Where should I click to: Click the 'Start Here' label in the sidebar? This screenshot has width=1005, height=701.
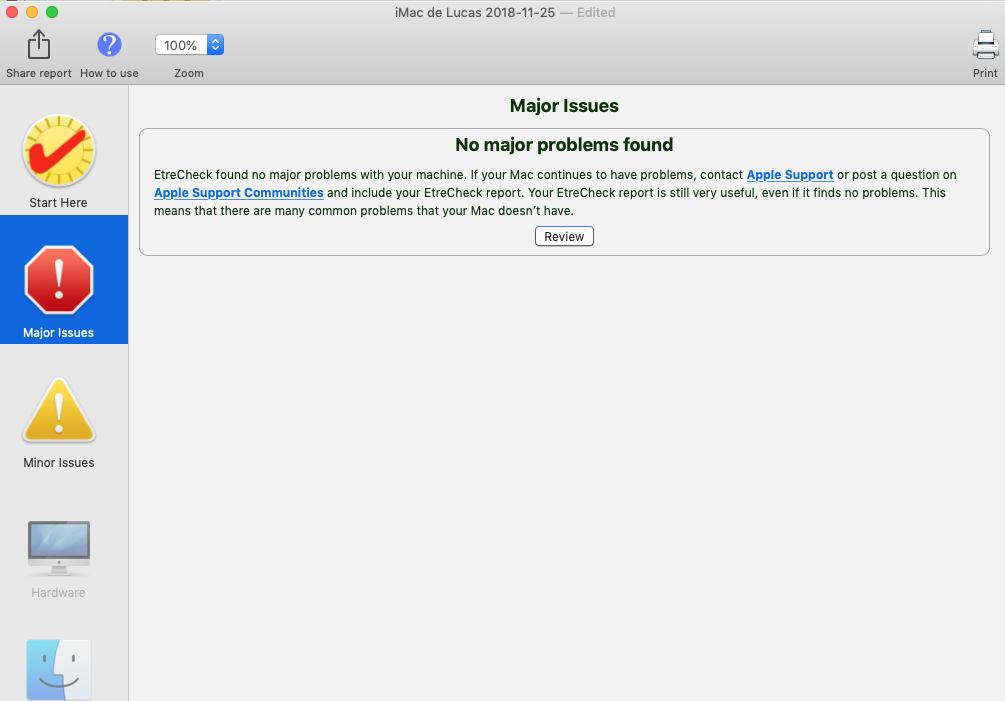pos(58,202)
